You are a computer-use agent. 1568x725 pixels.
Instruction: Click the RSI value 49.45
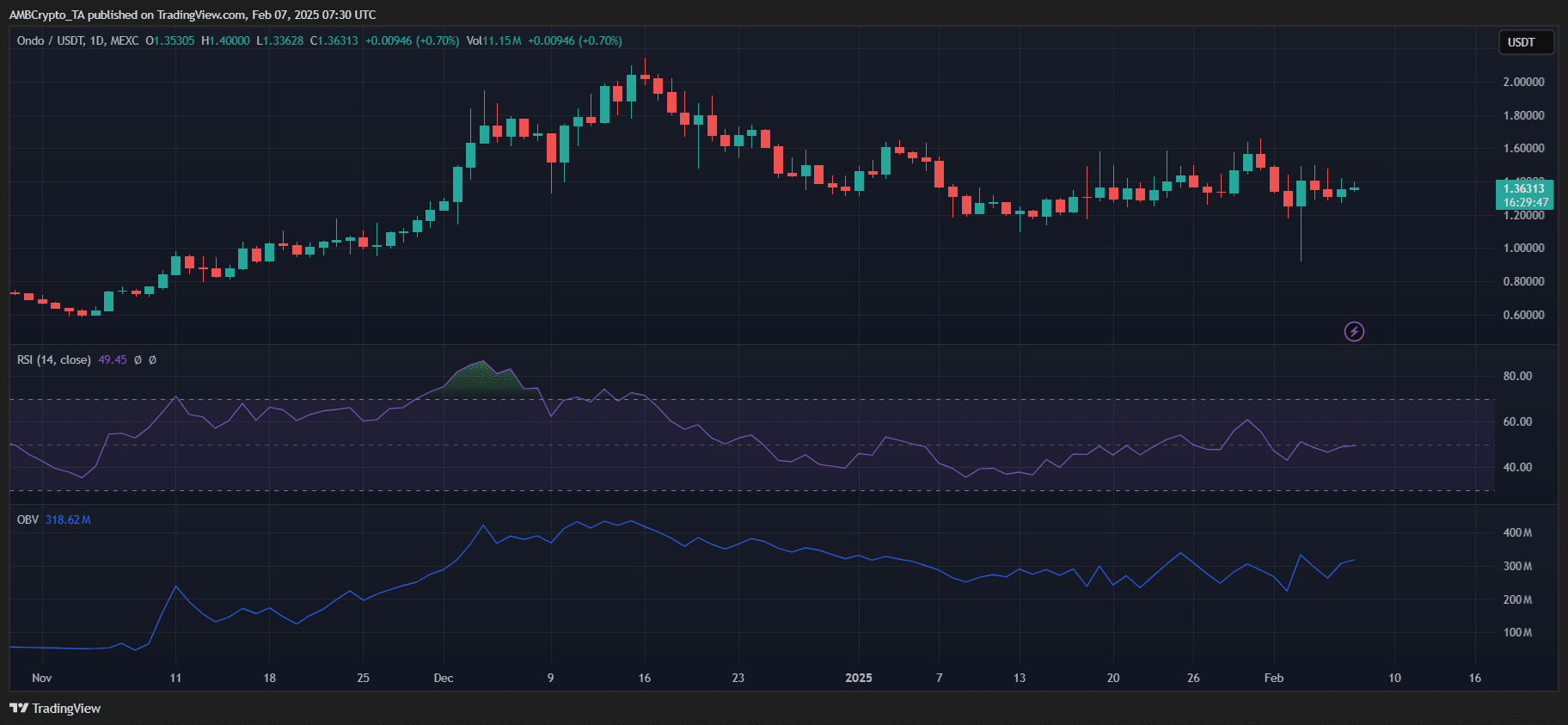click(x=112, y=360)
